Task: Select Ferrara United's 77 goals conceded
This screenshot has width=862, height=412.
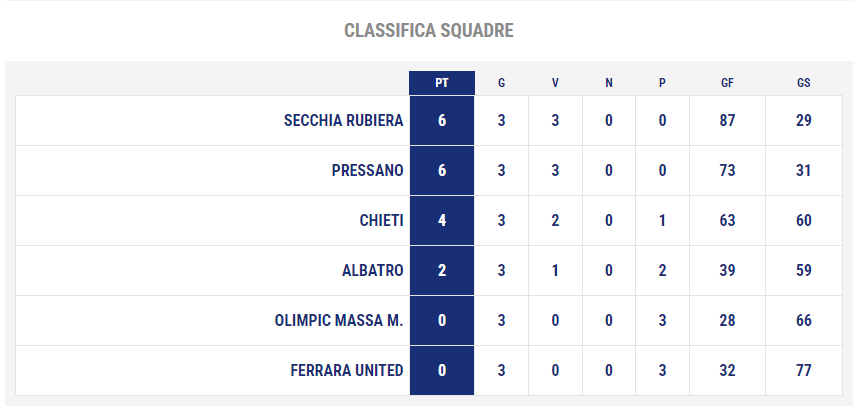Action: click(x=804, y=371)
